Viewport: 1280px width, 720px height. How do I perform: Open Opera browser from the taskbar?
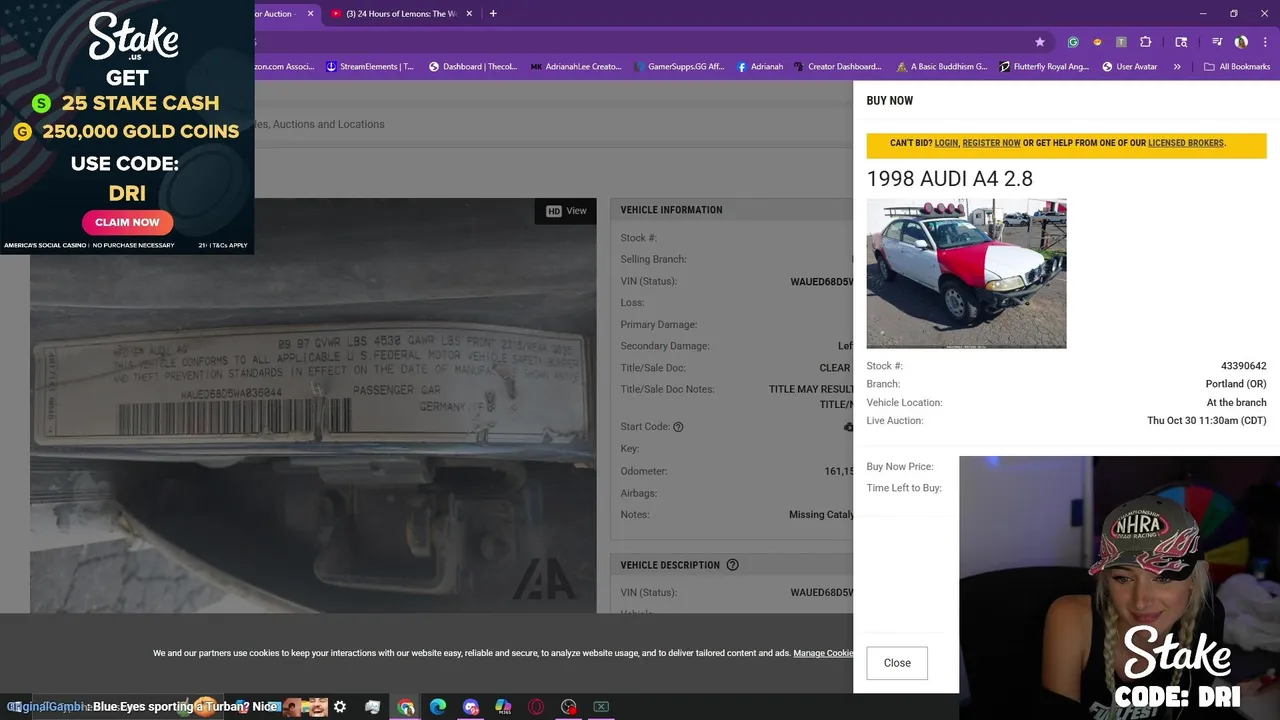click(x=536, y=707)
